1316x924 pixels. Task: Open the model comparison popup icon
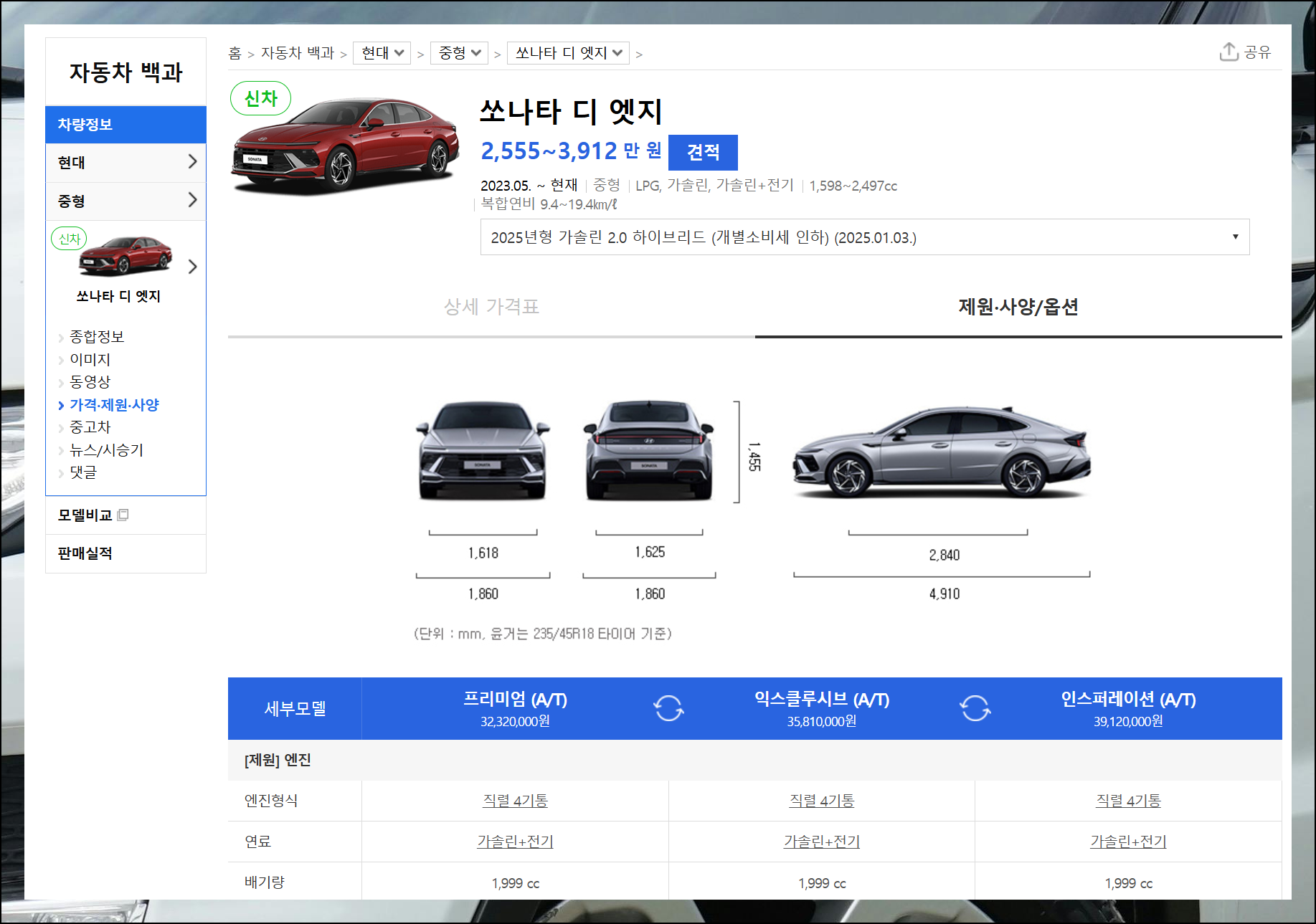(x=123, y=515)
